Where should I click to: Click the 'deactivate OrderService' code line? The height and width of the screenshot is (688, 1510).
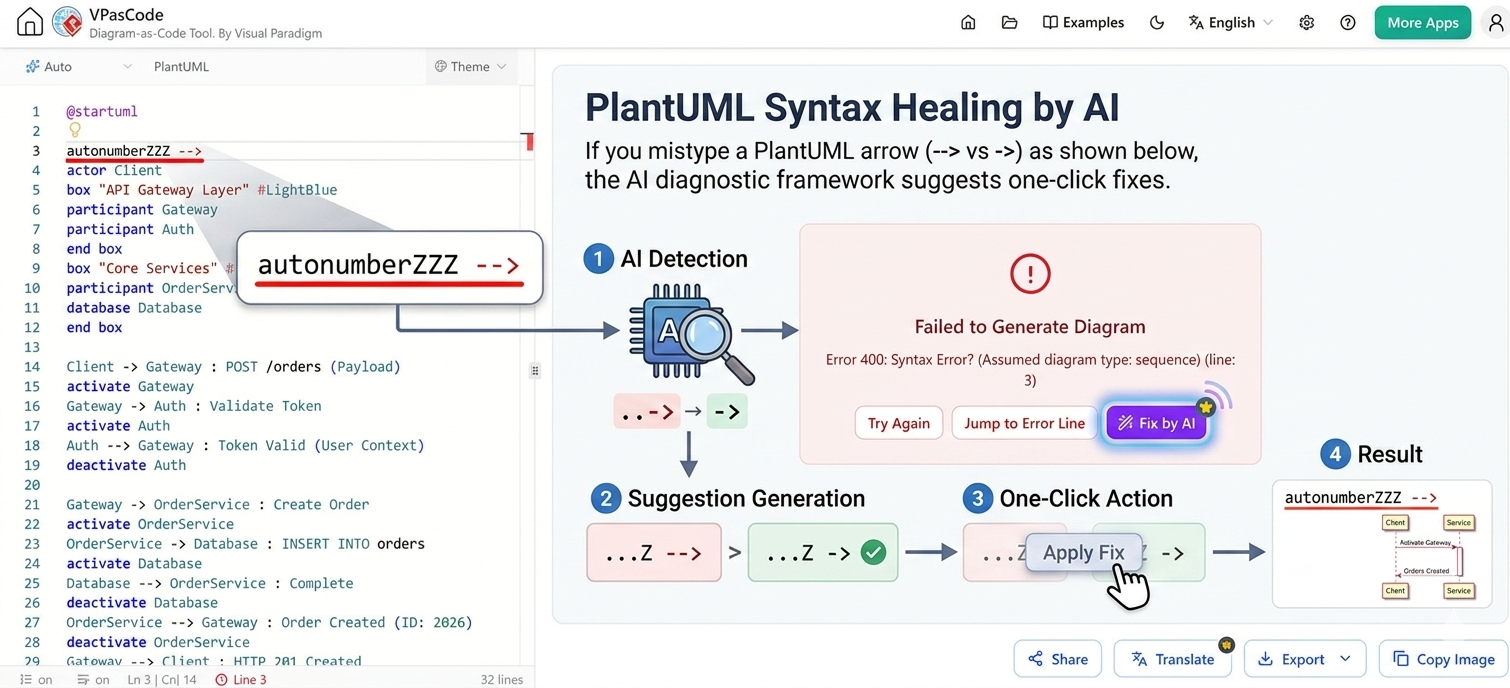[158, 642]
